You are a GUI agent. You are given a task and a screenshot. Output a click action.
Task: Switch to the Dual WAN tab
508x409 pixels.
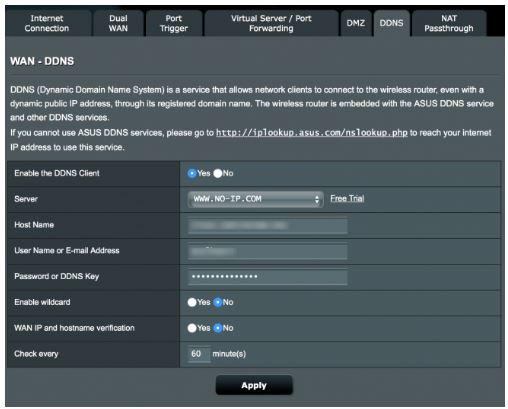[x=118, y=23]
